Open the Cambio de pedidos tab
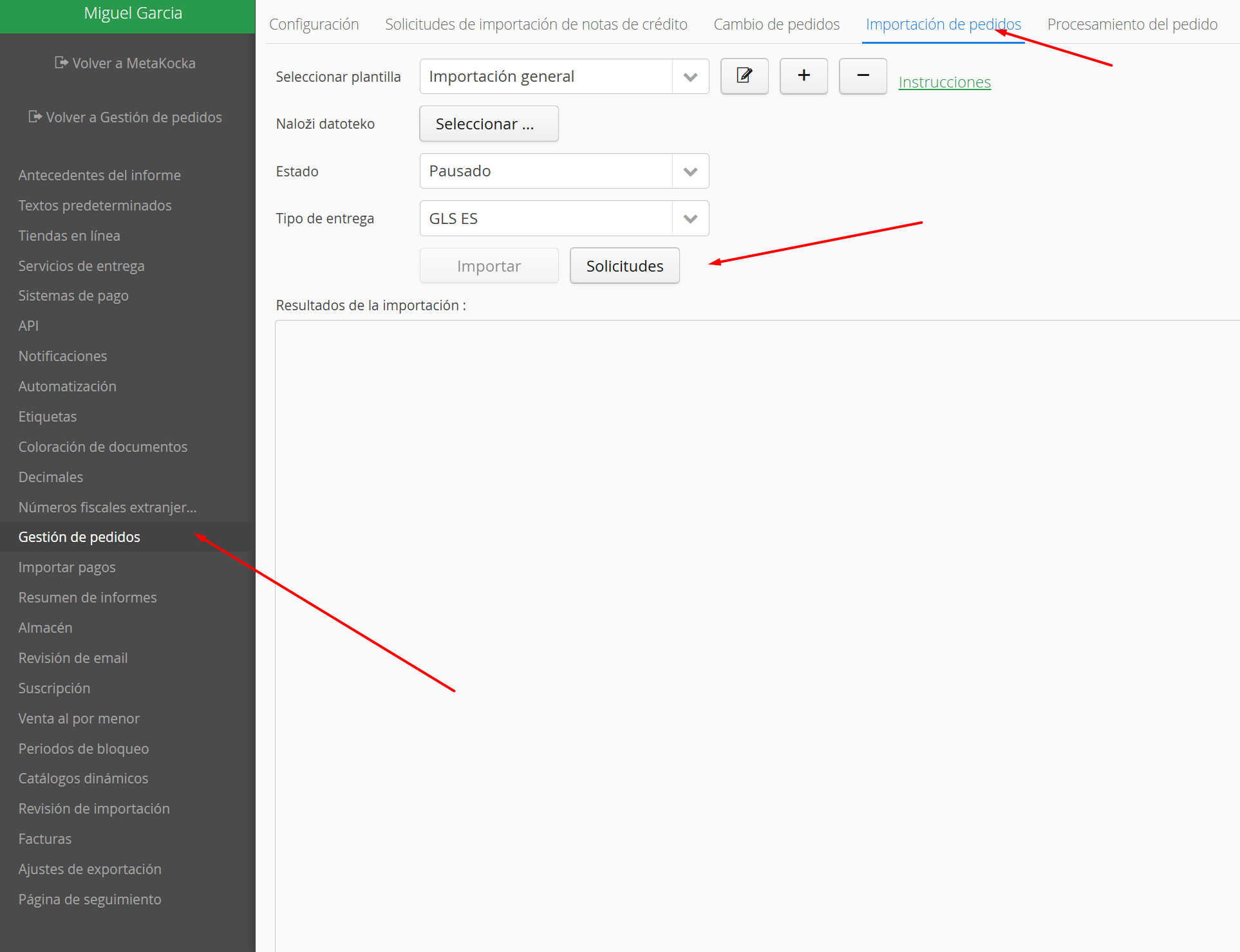 (776, 24)
